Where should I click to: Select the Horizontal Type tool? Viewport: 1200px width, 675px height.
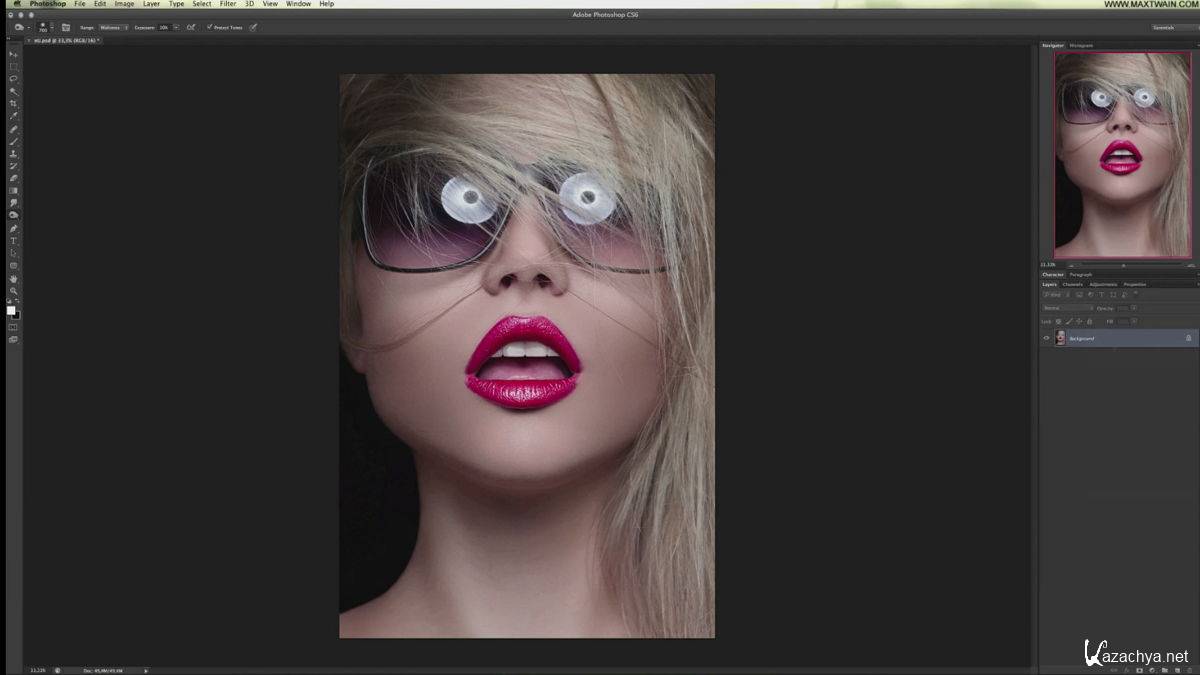coord(13,241)
